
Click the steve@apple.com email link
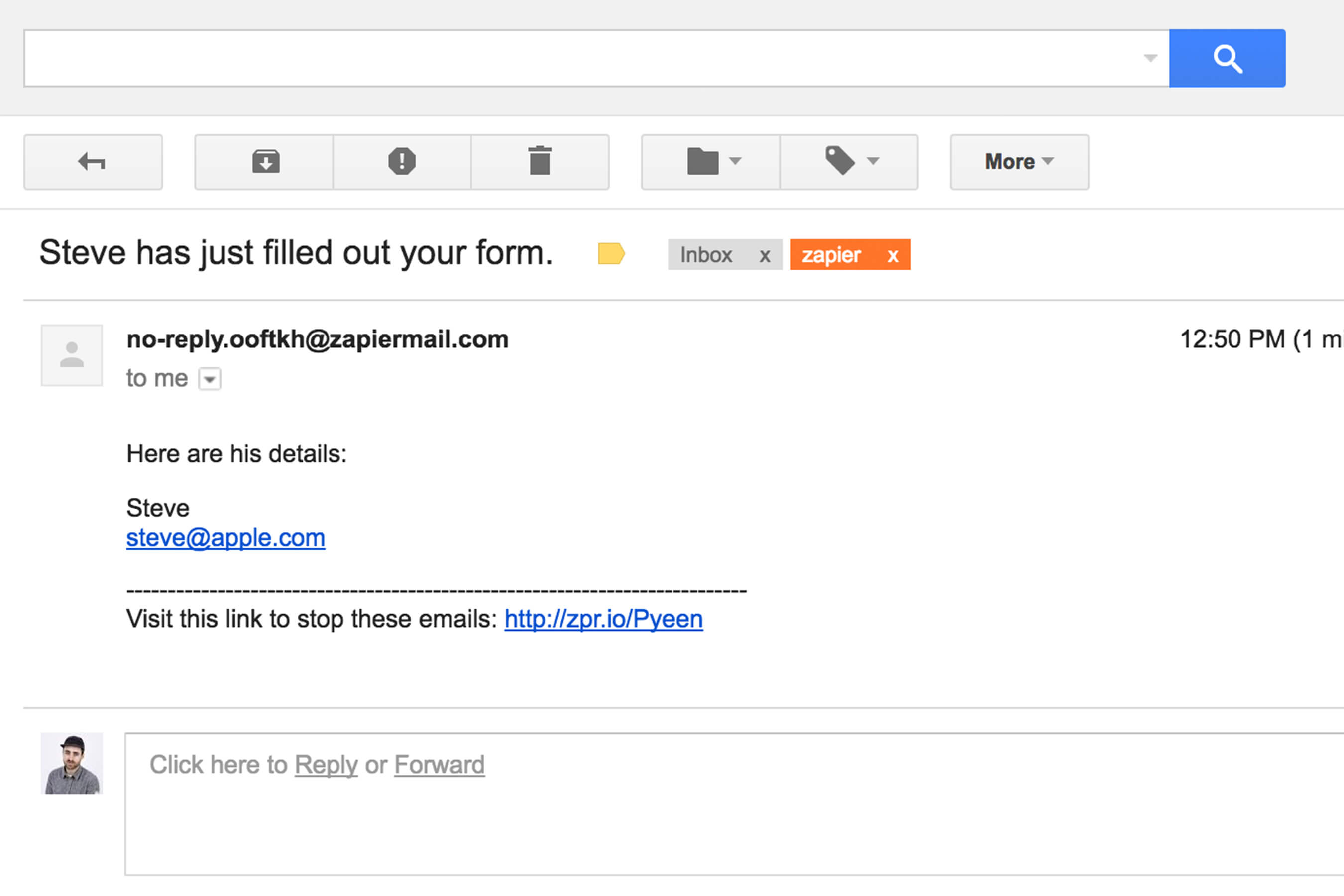pos(226,536)
